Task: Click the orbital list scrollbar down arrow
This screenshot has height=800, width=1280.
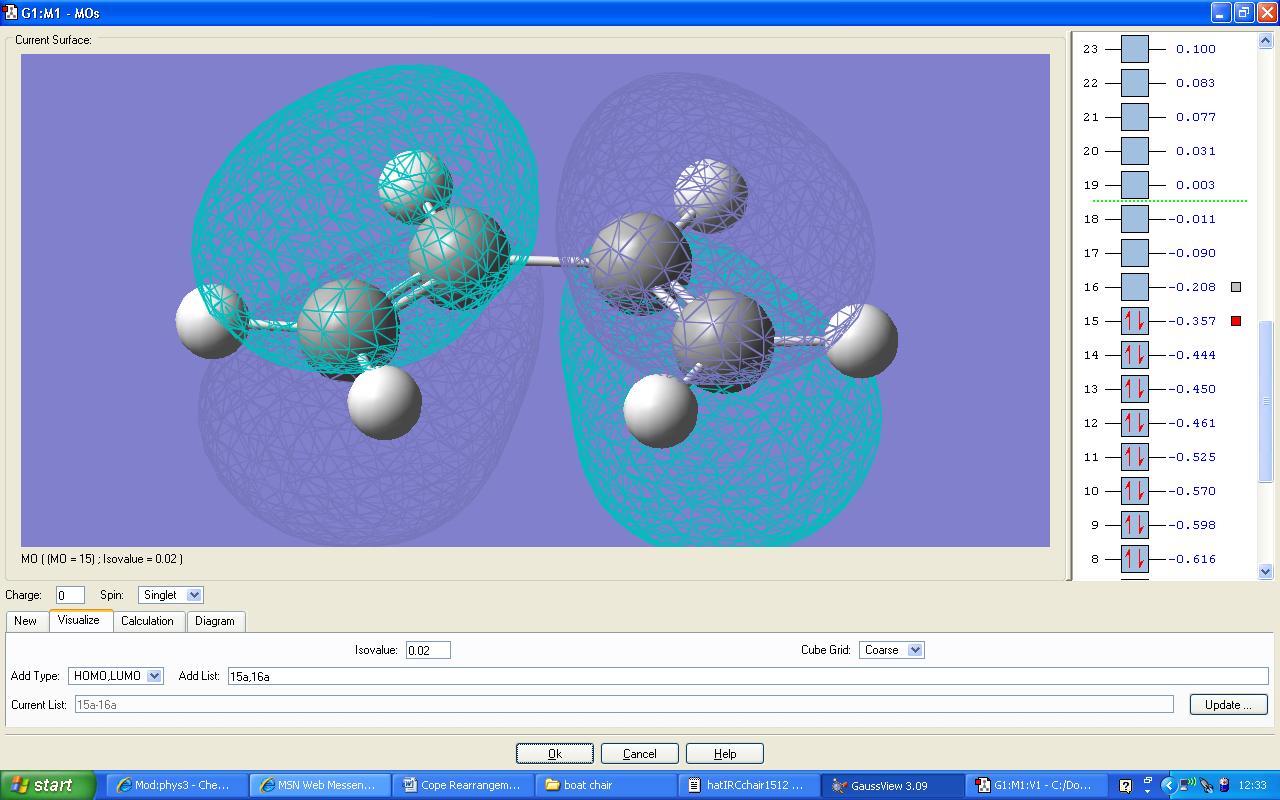Action: 1266,571
